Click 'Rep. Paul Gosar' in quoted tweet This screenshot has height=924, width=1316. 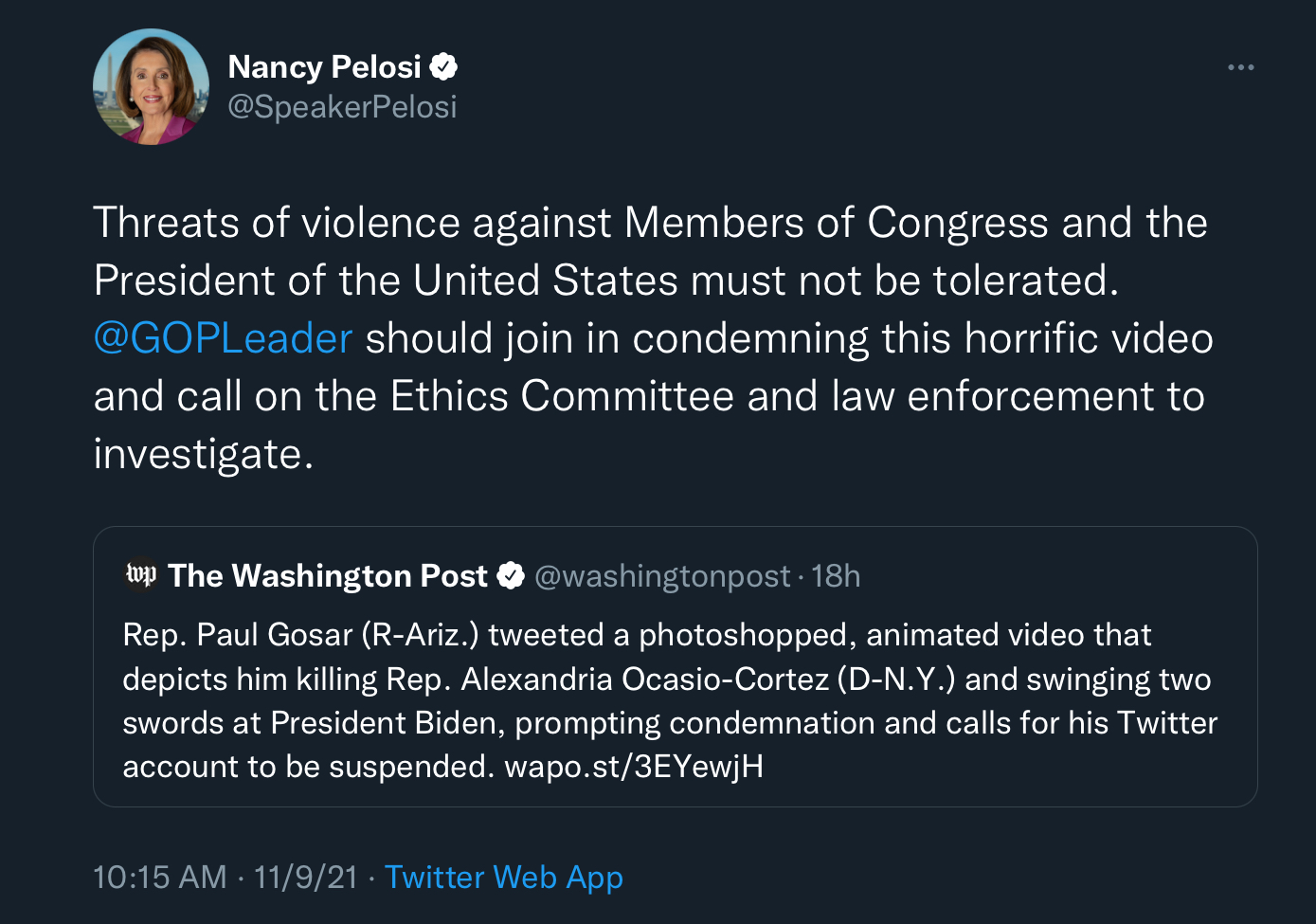pos(238,634)
